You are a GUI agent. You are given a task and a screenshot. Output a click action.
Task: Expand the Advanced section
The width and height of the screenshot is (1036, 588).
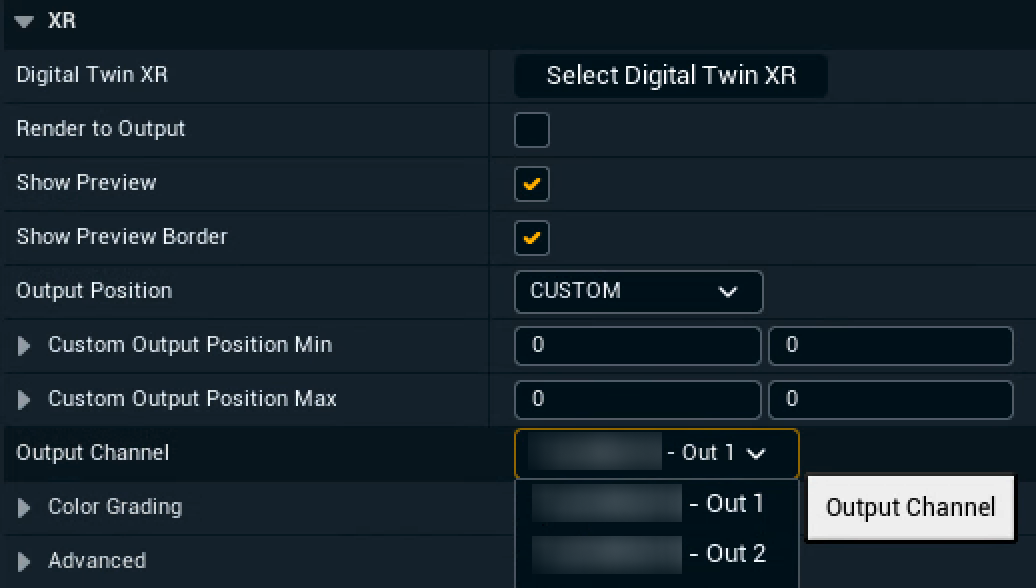[x=25, y=562]
